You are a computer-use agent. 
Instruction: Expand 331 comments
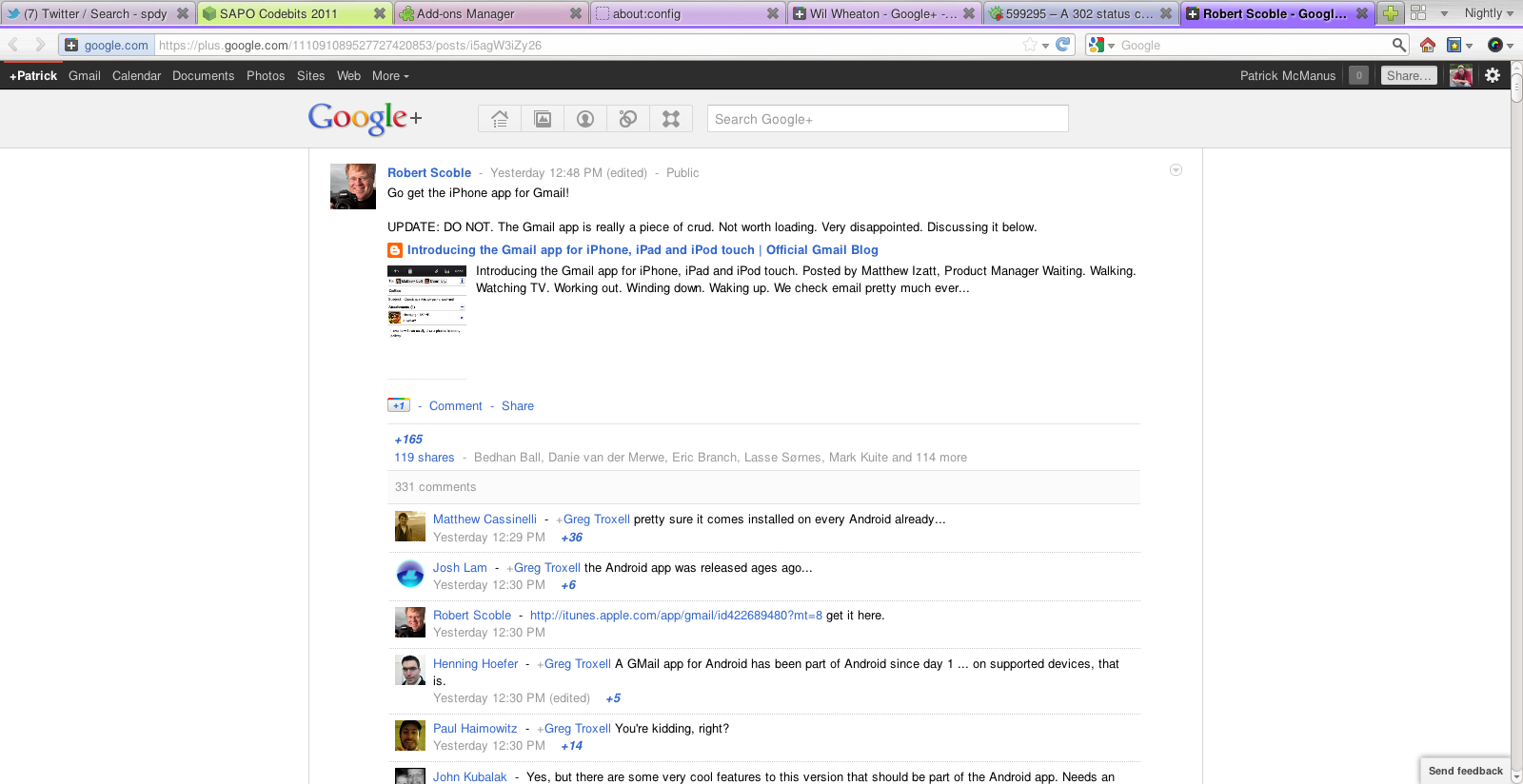coord(435,487)
